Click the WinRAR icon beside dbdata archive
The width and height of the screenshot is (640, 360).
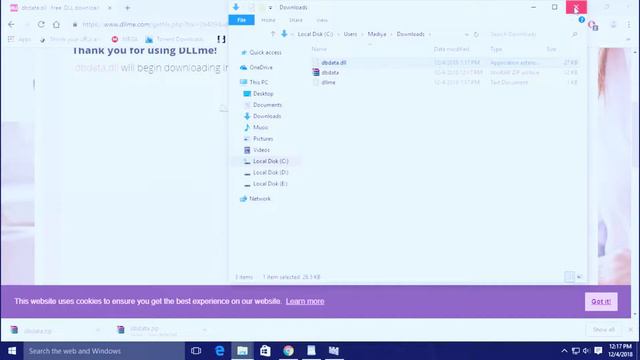(316, 72)
